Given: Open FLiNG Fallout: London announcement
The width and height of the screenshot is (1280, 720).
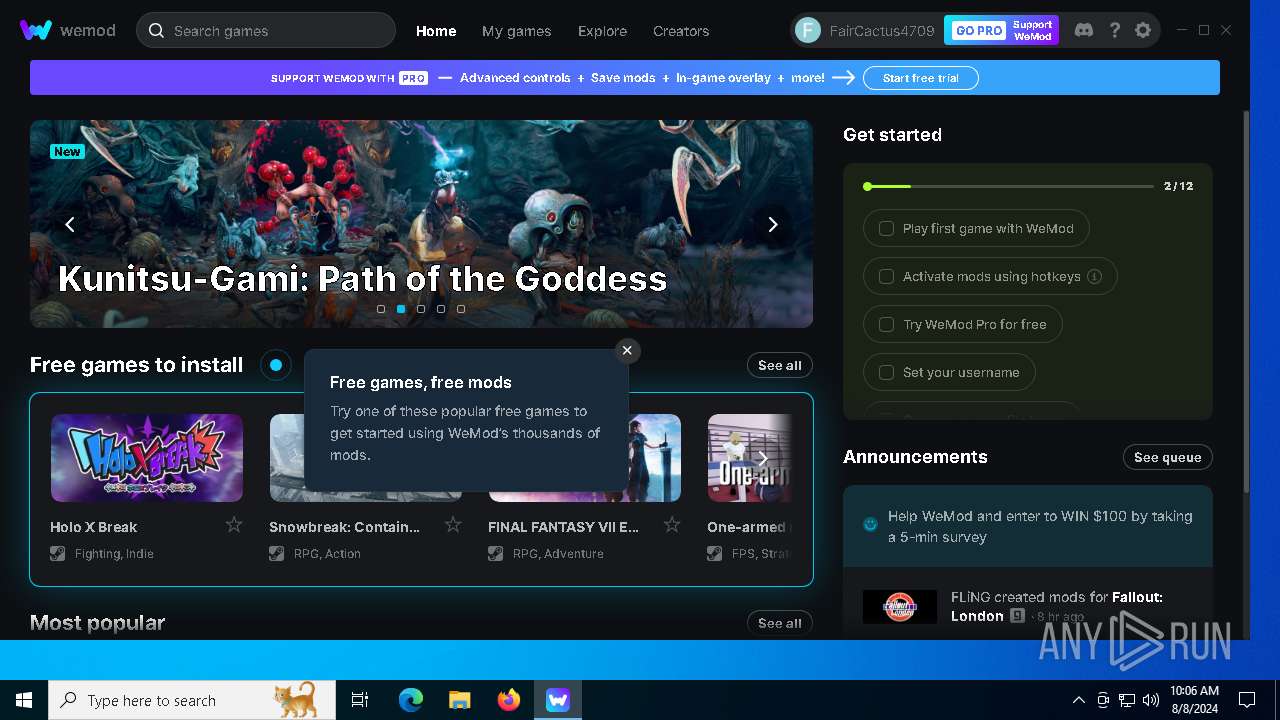Looking at the screenshot, I should coord(1028,606).
